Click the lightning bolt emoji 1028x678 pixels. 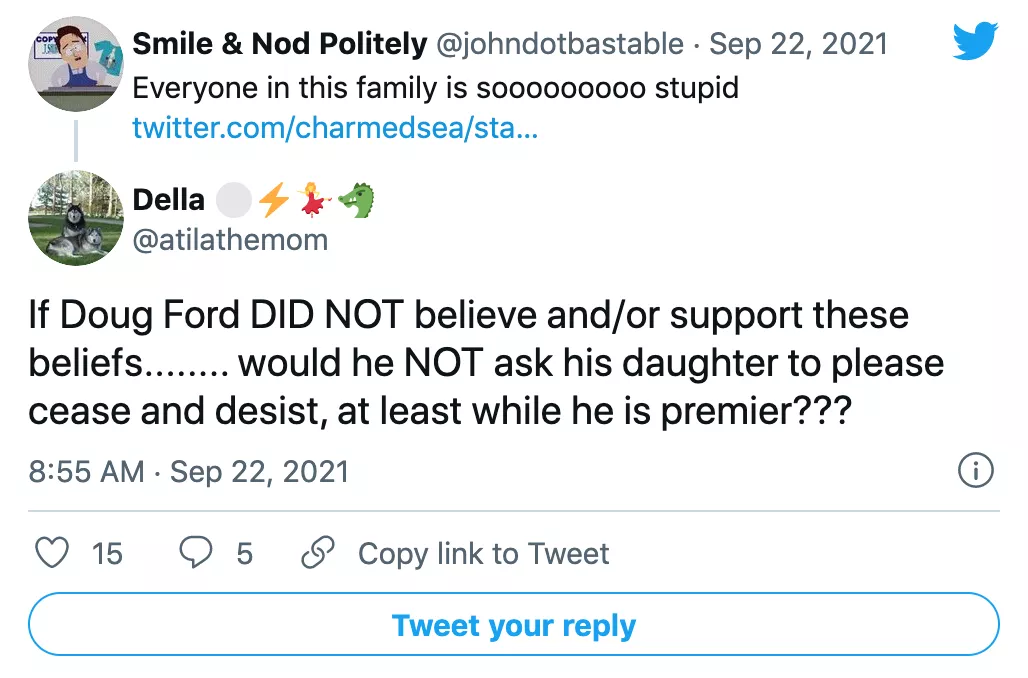coord(273,201)
